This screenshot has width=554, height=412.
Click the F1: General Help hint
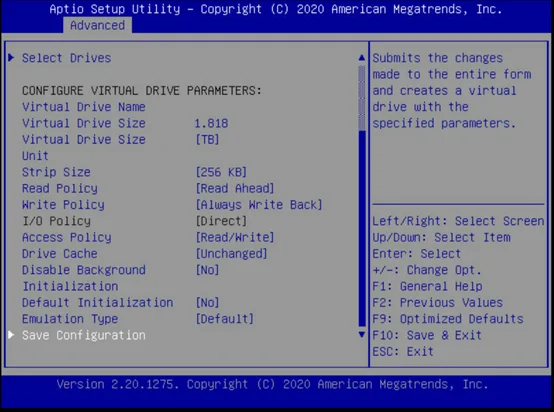(428, 286)
